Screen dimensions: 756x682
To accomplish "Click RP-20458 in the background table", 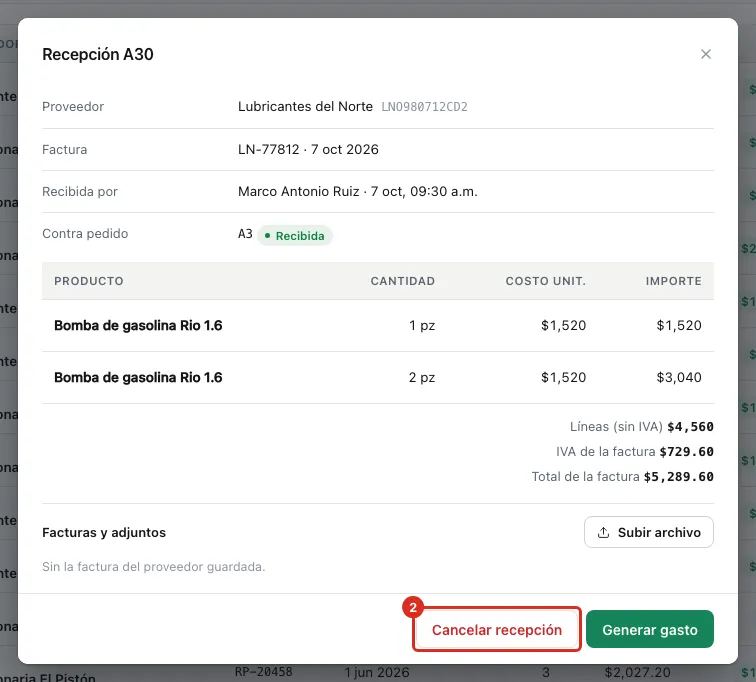I will (264, 672).
